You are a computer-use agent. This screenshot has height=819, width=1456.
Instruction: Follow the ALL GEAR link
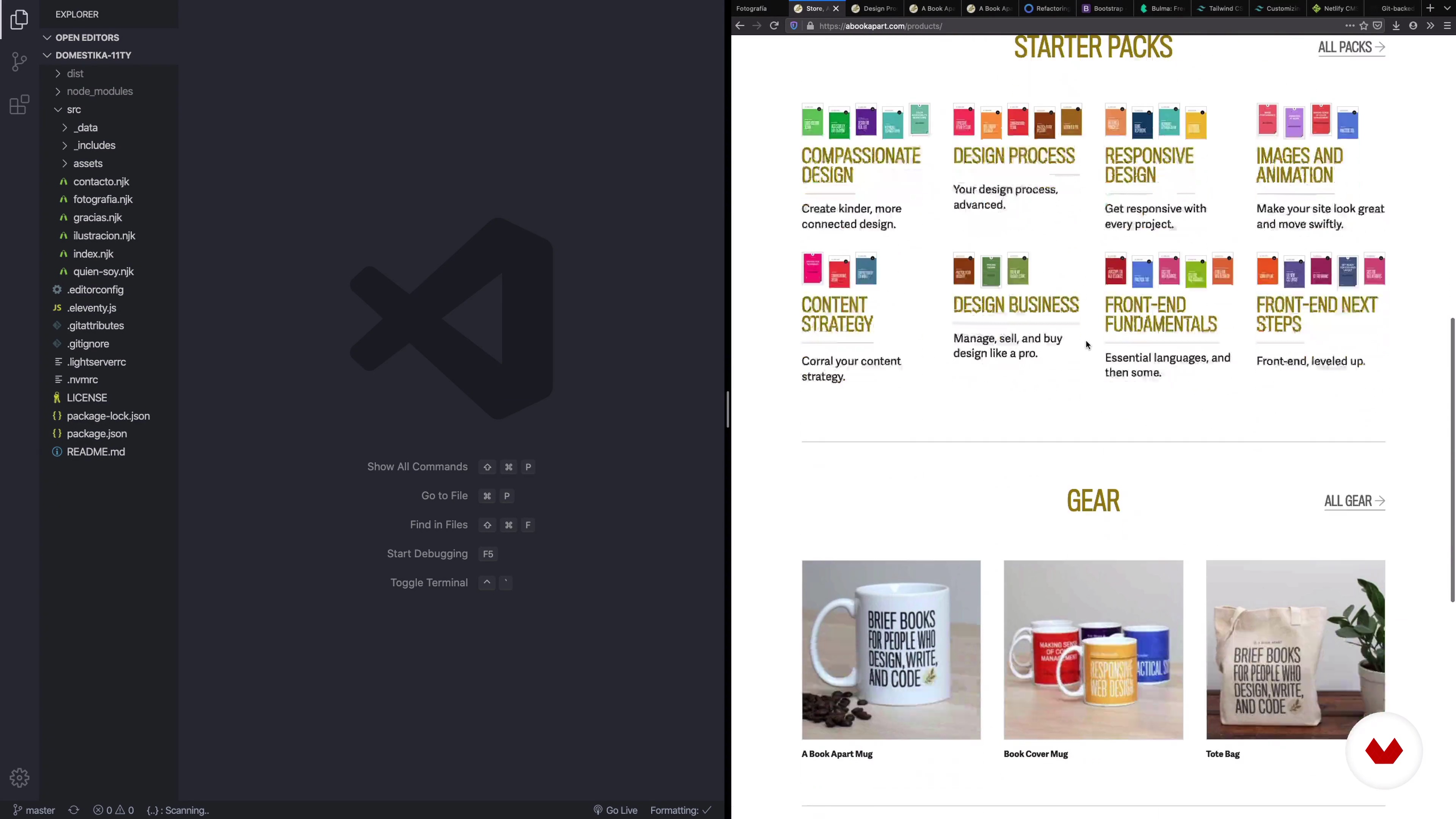(x=1355, y=501)
